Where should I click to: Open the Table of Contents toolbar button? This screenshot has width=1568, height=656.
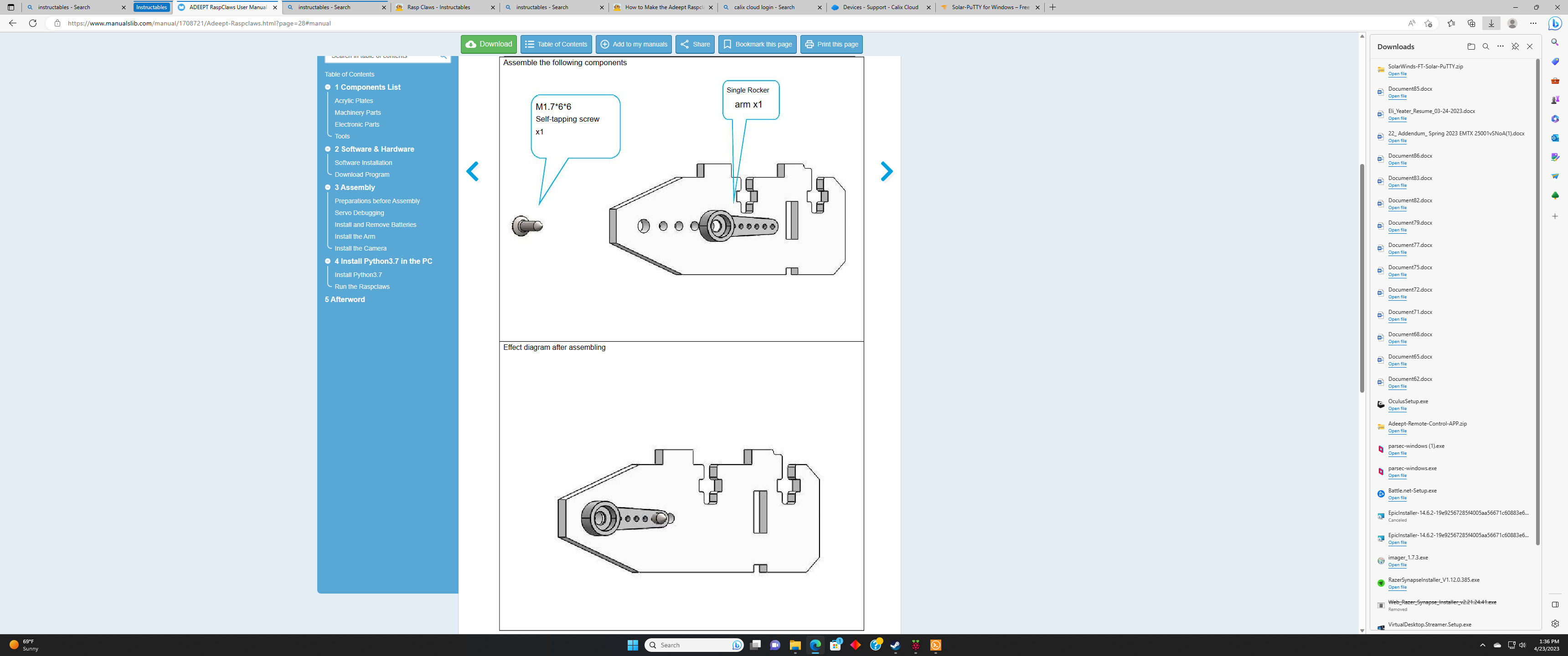click(x=556, y=44)
